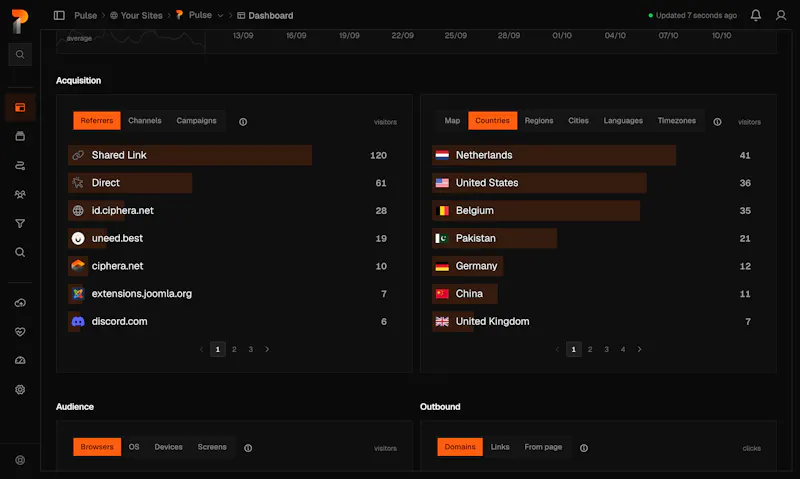Viewport: 800px width, 479px height.
Task: Click the bottom help circle sidebar icon
Action: pos(20,460)
